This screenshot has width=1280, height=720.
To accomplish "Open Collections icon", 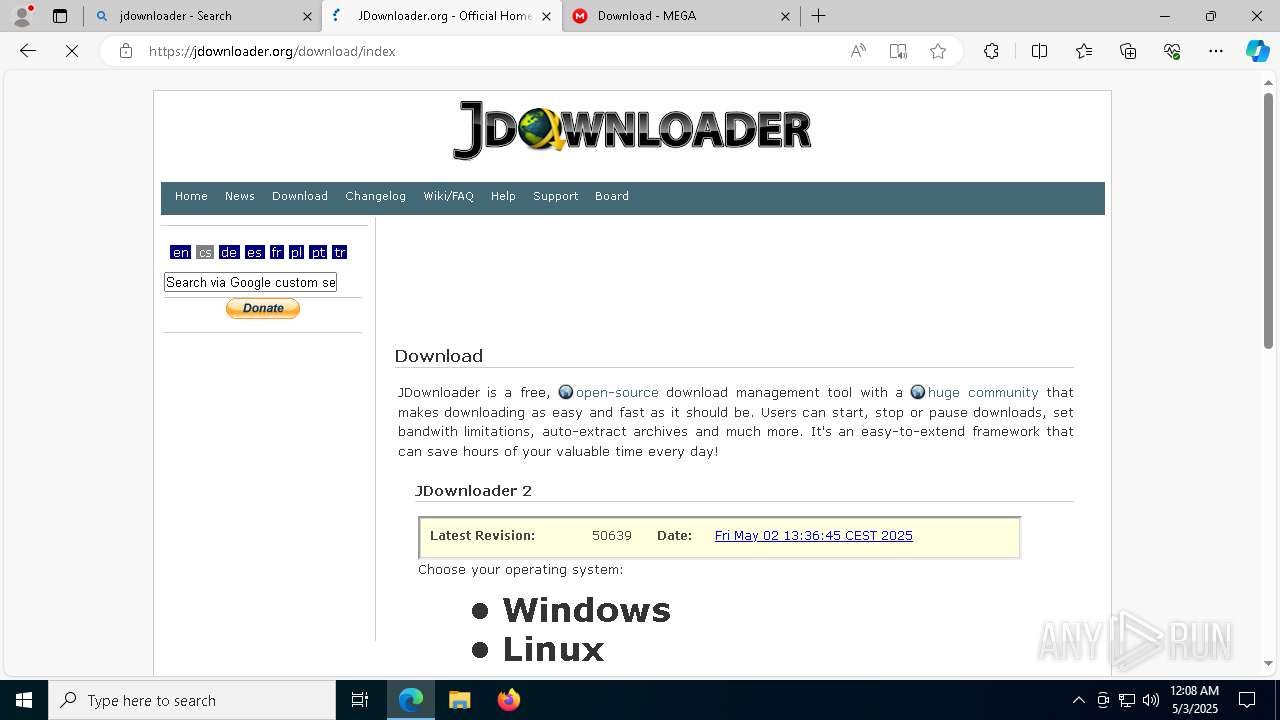I will [x=1128, y=51].
